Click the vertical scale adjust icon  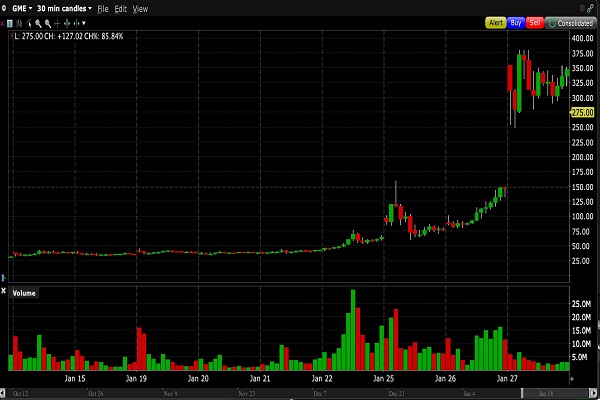click(x=67, y=24)
